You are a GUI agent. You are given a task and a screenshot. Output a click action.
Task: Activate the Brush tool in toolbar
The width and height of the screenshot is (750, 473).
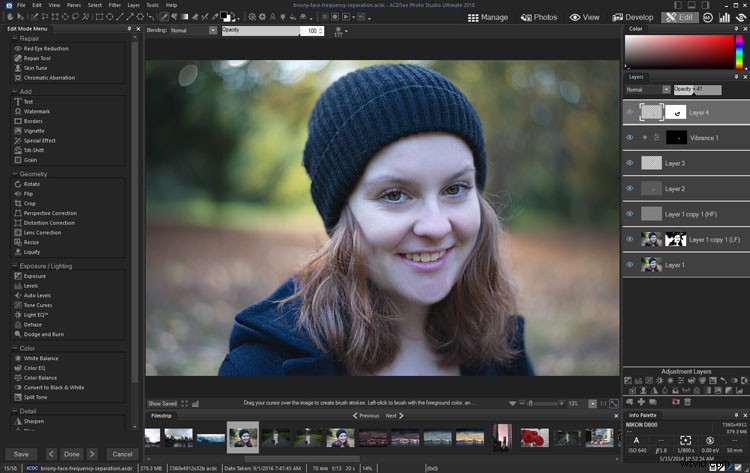(164, 17)
